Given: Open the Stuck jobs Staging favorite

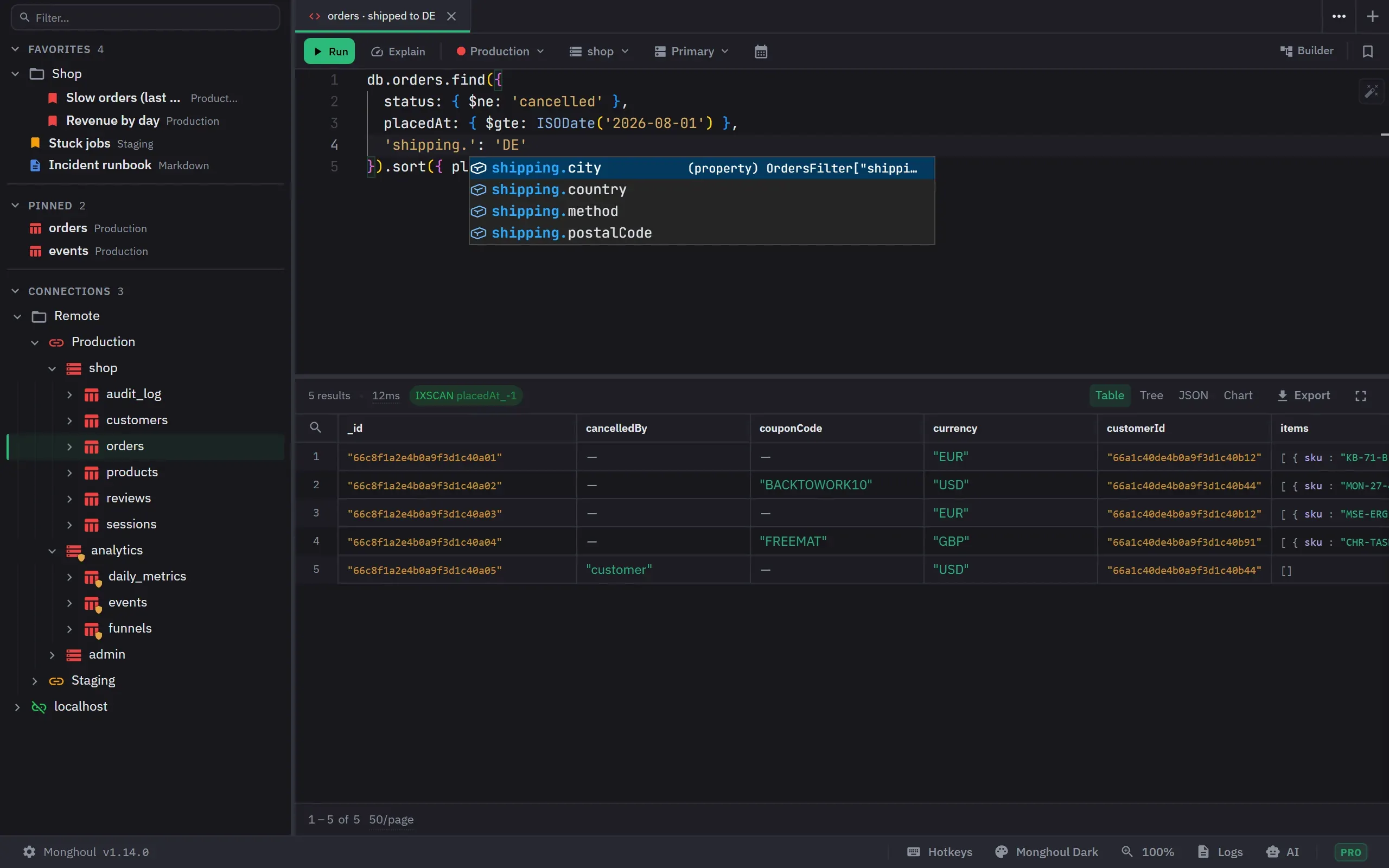Looking at the screenshot, I should 92,143.
